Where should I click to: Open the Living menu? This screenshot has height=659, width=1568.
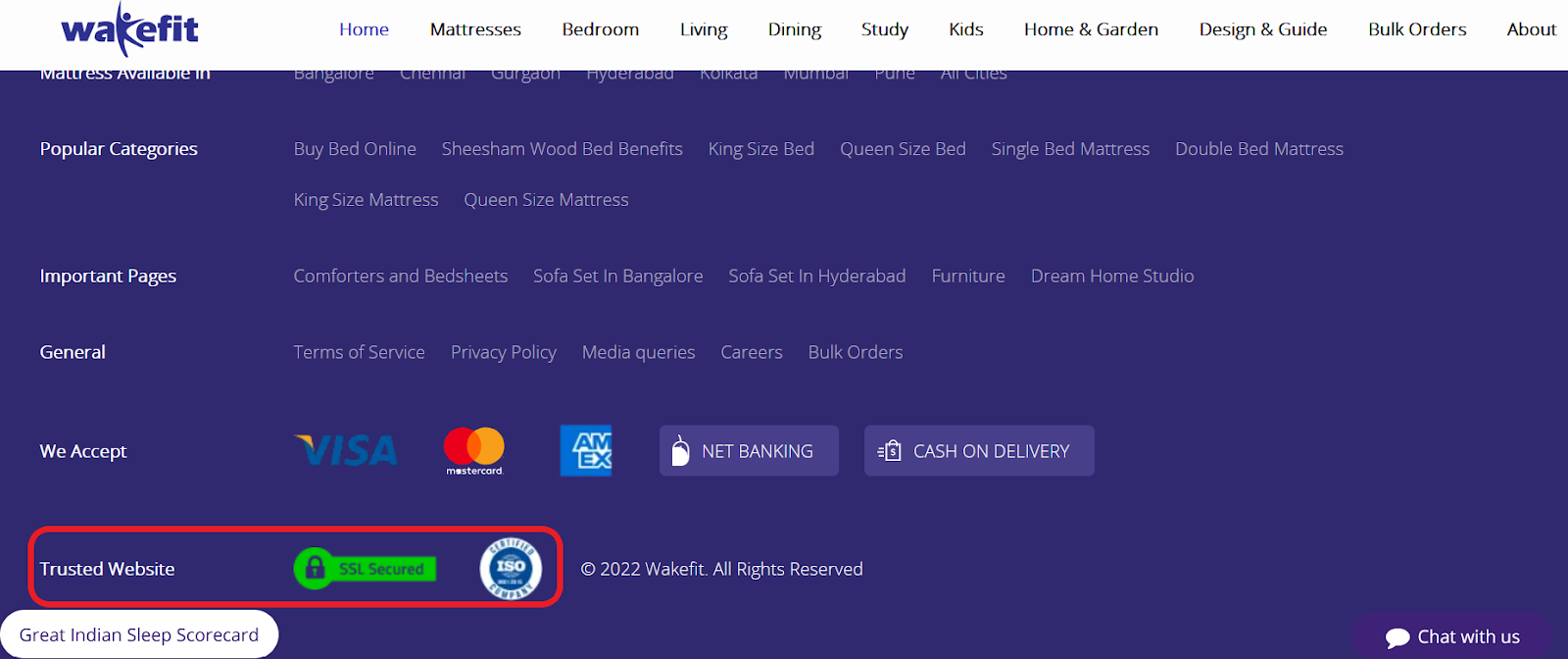coord(704,29)
